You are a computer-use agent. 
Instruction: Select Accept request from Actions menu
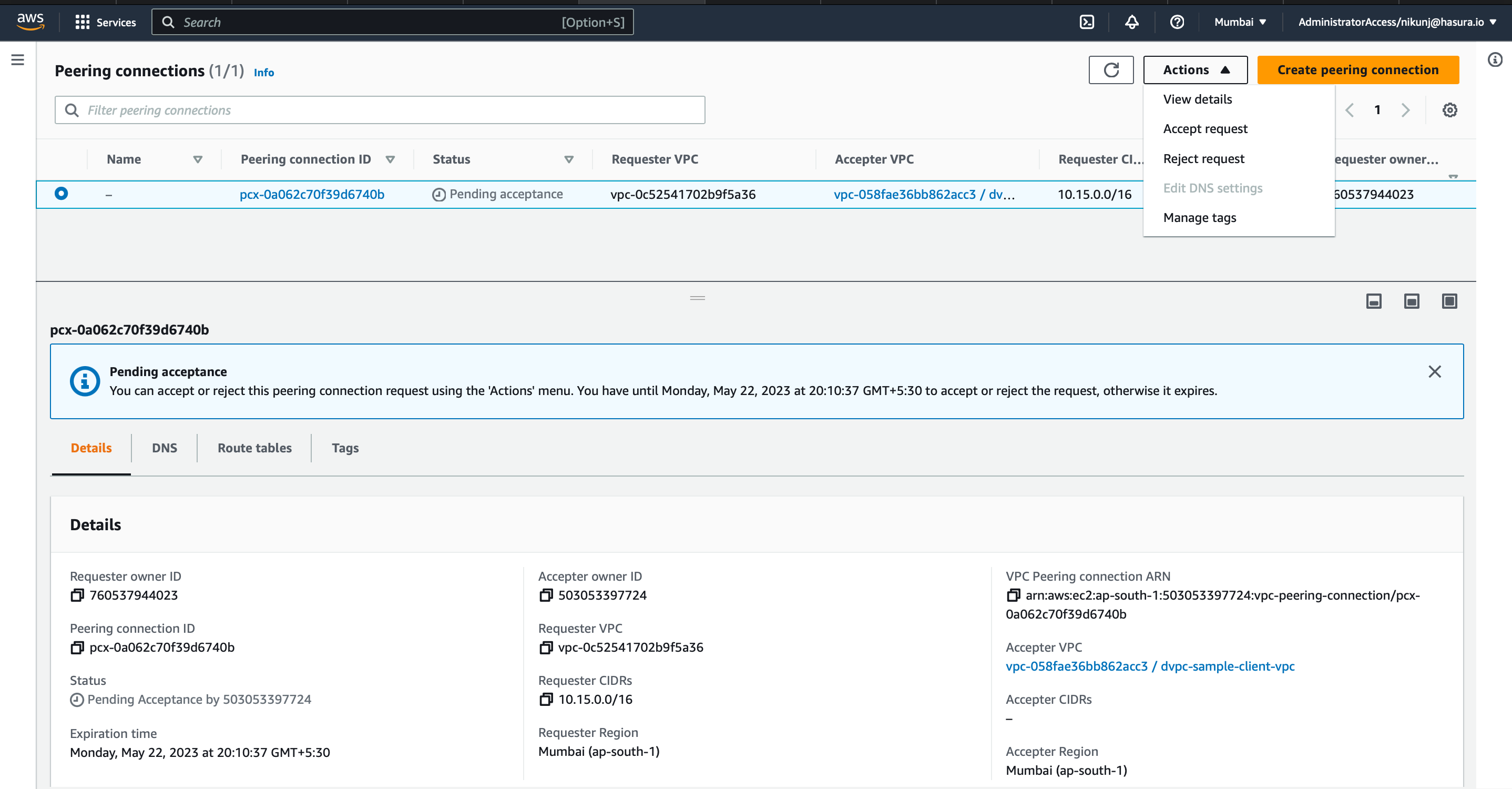coord(1204,128)
